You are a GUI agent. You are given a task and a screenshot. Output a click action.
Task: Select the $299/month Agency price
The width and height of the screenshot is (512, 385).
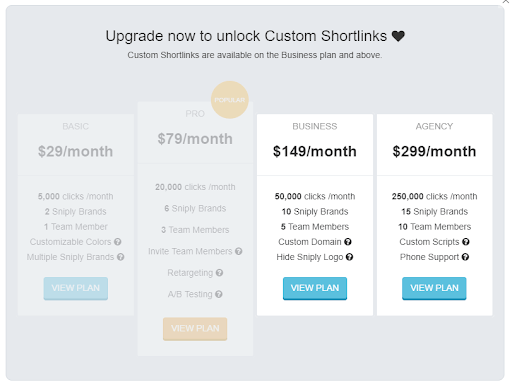coord(434,151)
